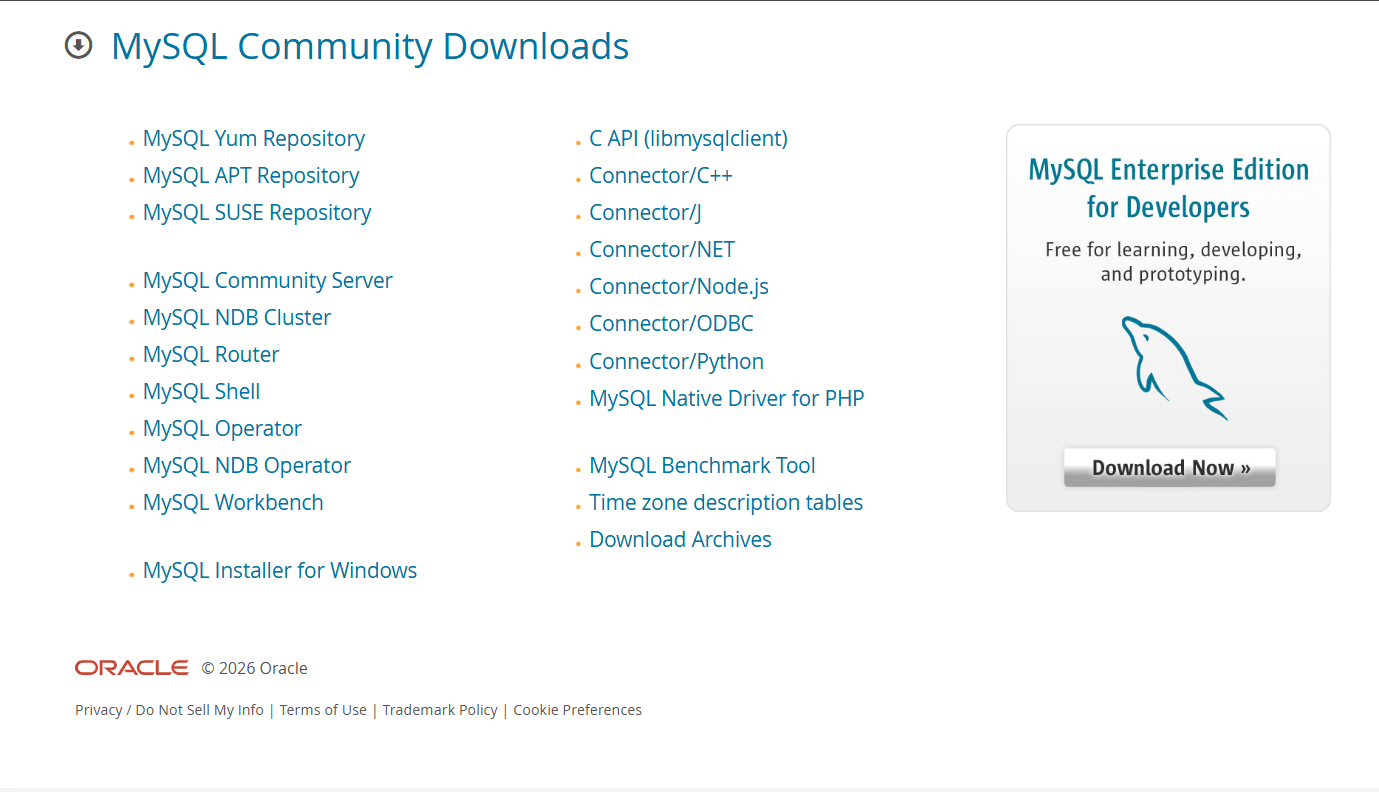The image size is (1379, 792).
Task: Select Connector/C++ download link
Action: coord(661,175)
